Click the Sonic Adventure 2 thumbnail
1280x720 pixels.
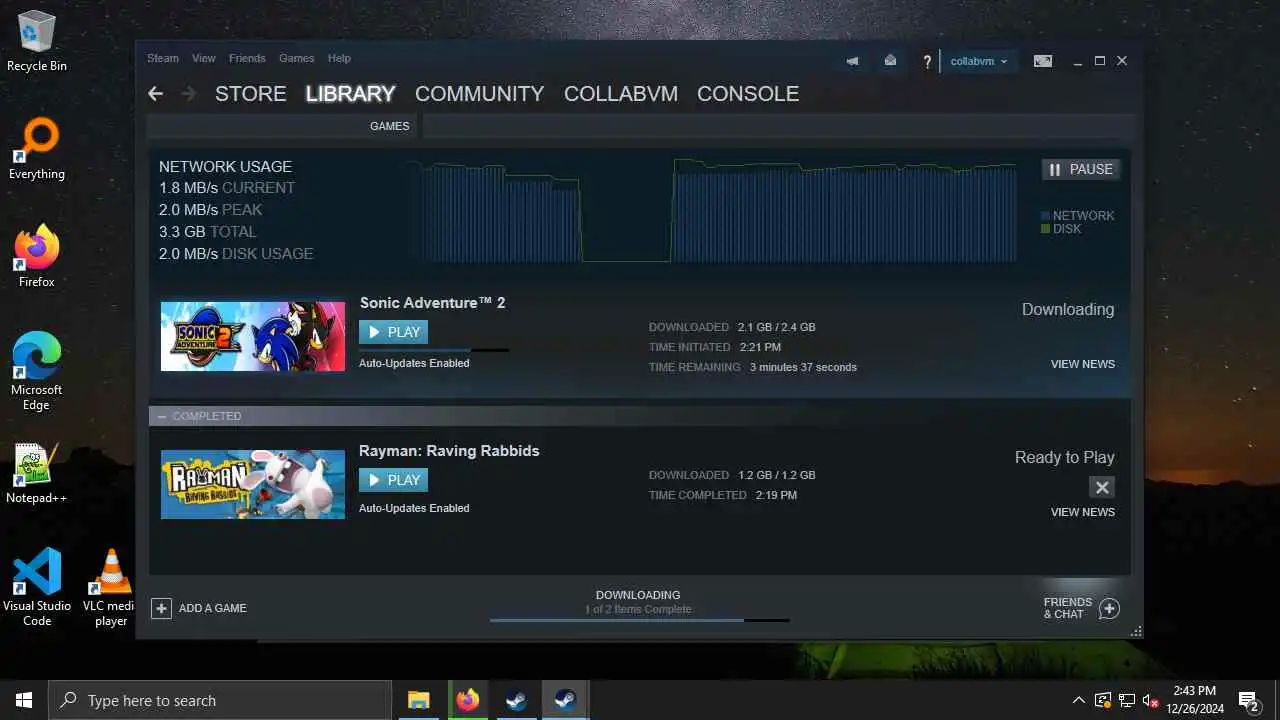pos(253,336)
